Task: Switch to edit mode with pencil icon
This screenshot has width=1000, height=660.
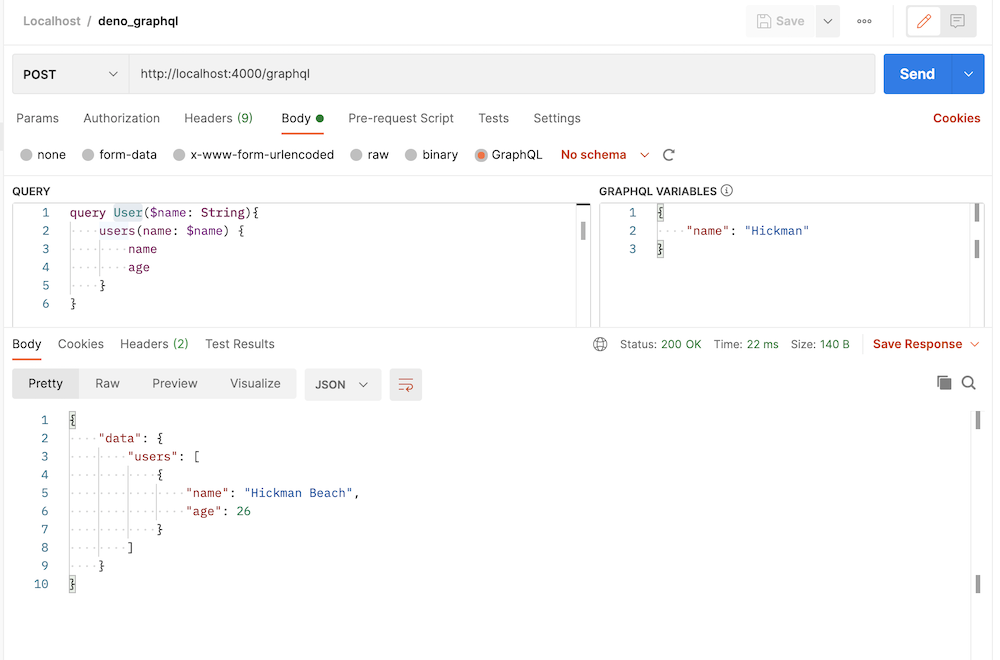Action: [x=923, y=21]
